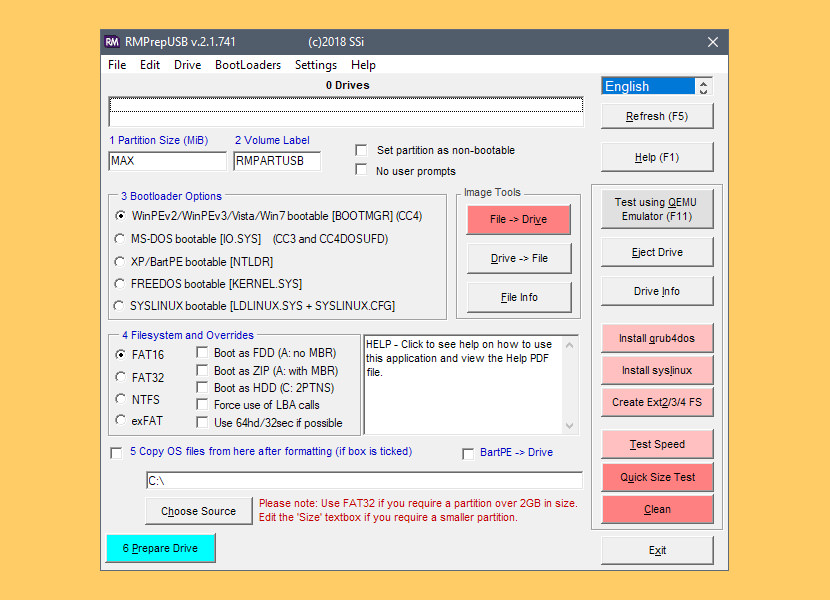Image resolution: width=830 pixels, height=600 pixels.
Task: Click the '2 Volume Label' label
Action: click(x=272, y=140)
